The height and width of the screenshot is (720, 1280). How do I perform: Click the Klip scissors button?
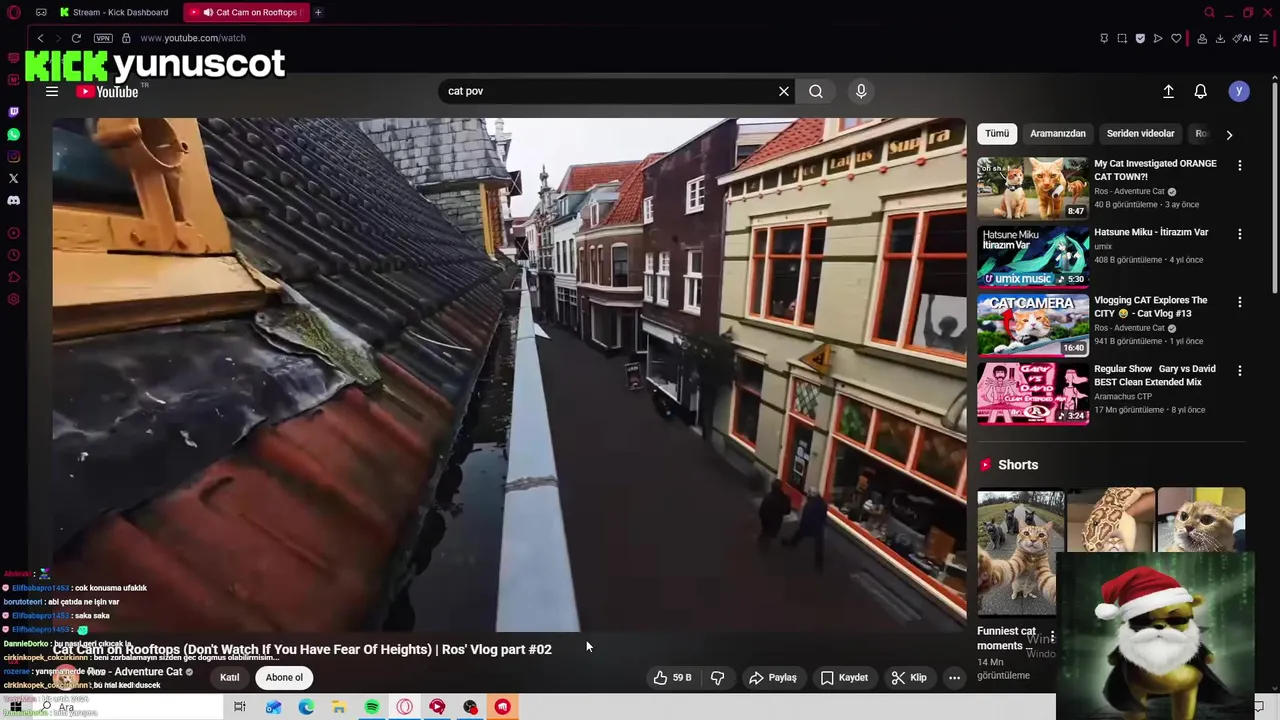point(909,677)
